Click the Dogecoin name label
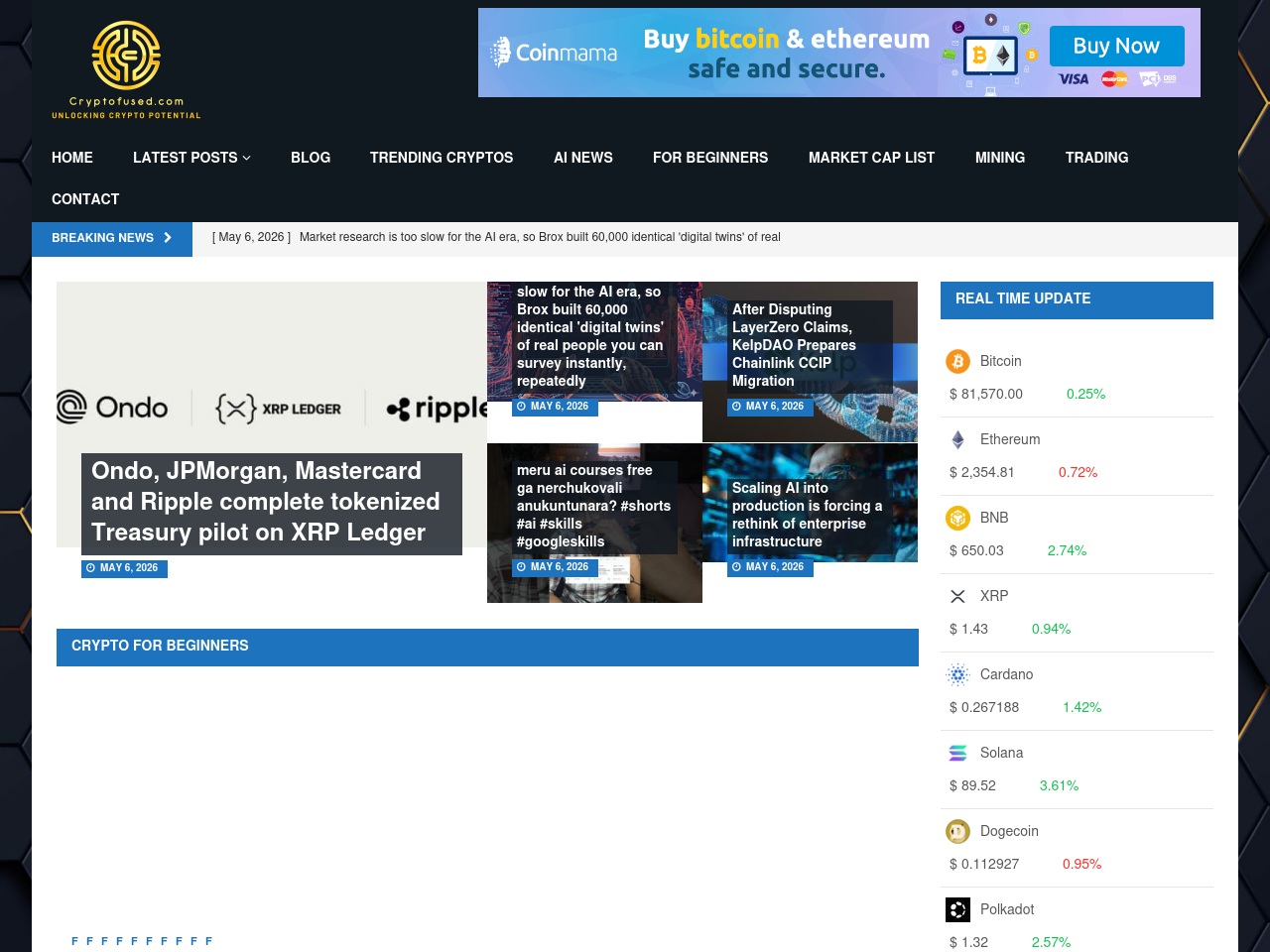The width and height of the screenshot is (1270, 952). (x=1009, y=831)
